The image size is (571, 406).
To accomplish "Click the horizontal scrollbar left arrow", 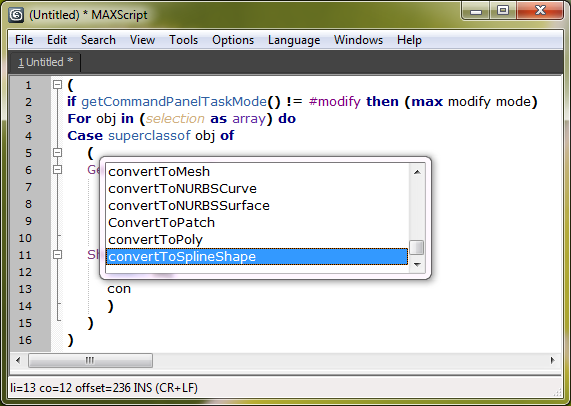I will pyautogui.click(x=18, y=360).
